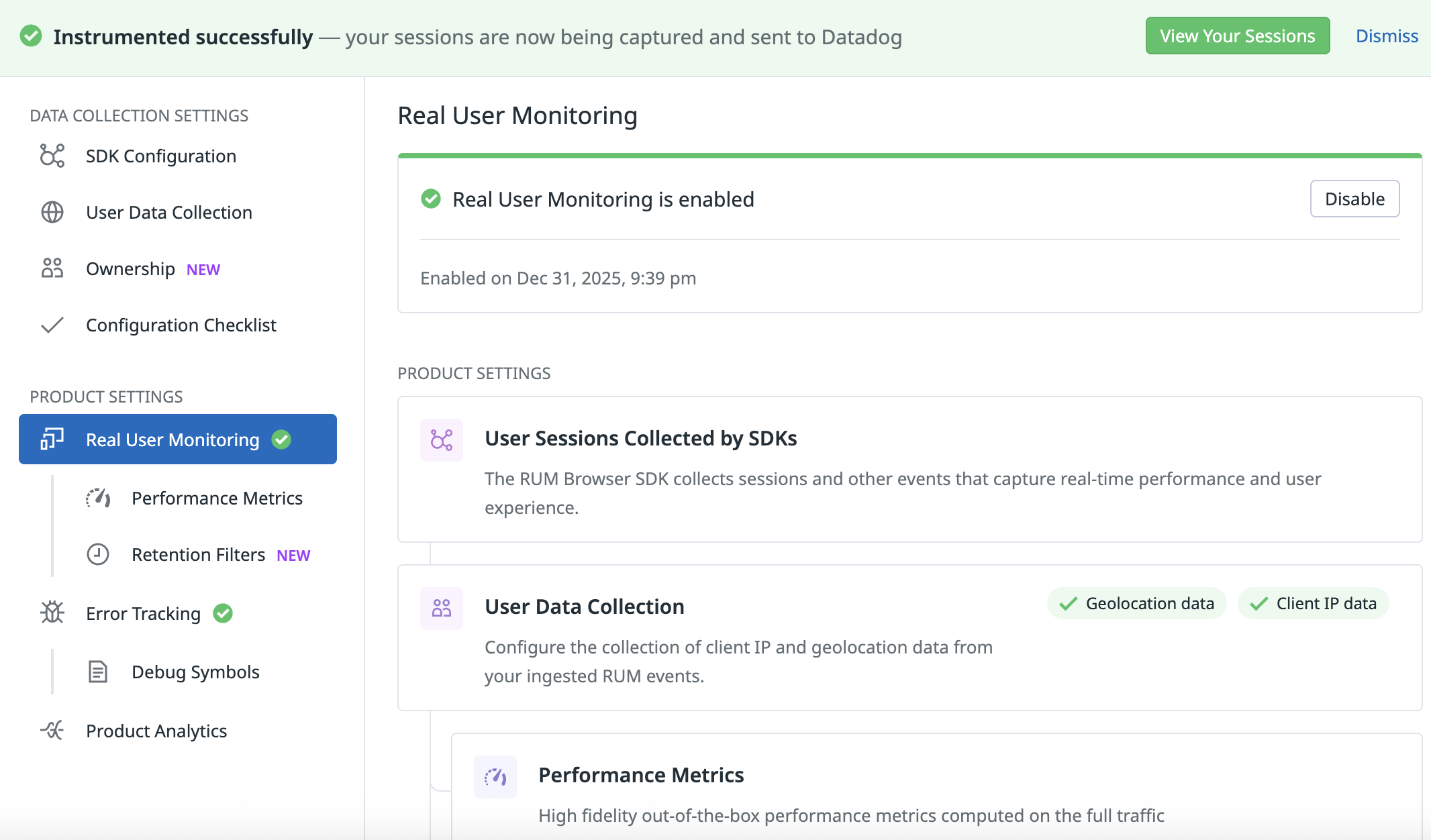Click the Configuration Checklist checkmark icon
Image resolution: width=1431 pixels, height=840 pixels.
point(52,325)
